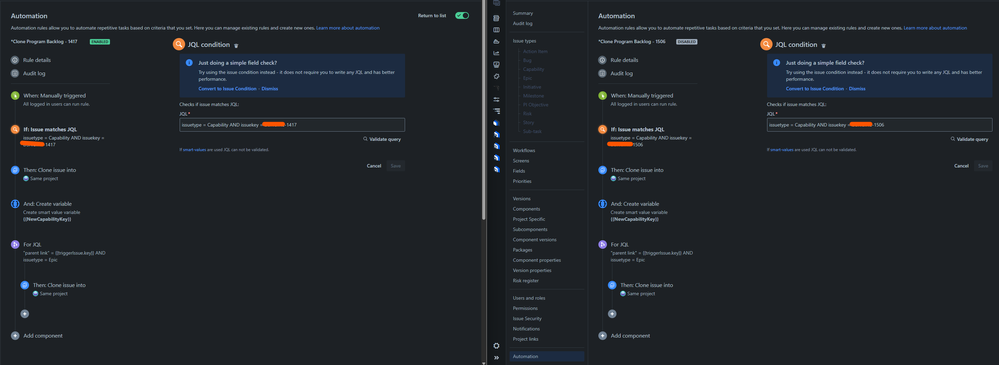
Task: Click the branch plus icon in rule 1417
Action: point(24,313)
